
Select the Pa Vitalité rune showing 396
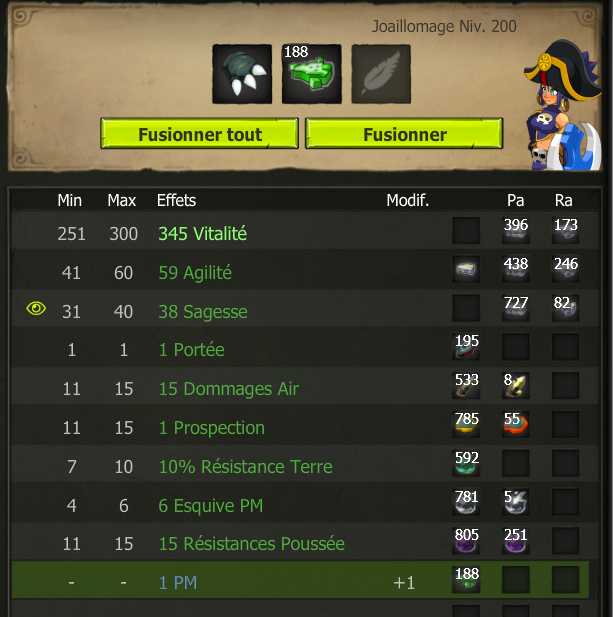point(515,230)
